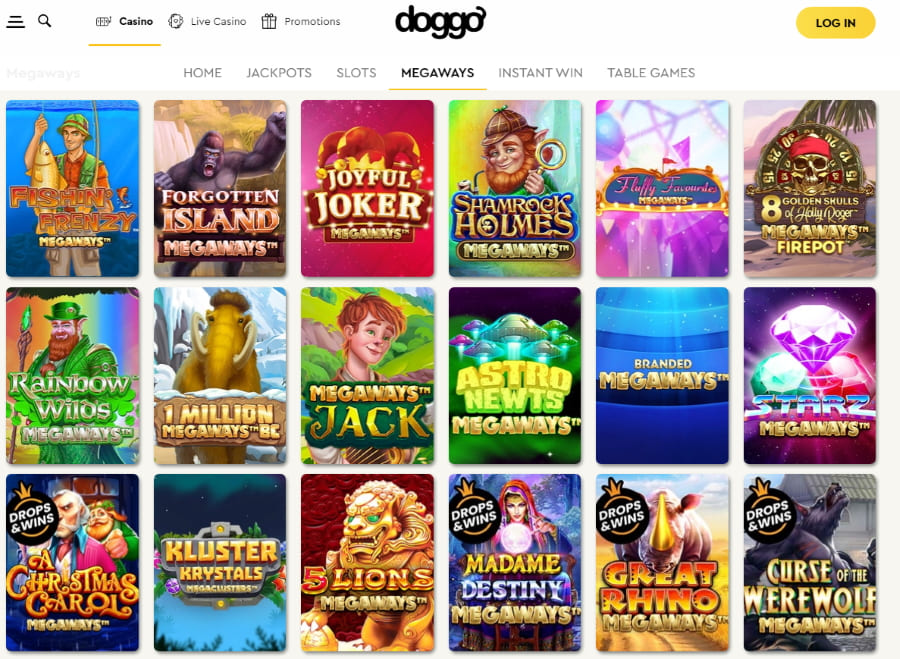900x659 pixels.
Task: Select the INSTANT WIN tab
Action: tap(540, 73)
